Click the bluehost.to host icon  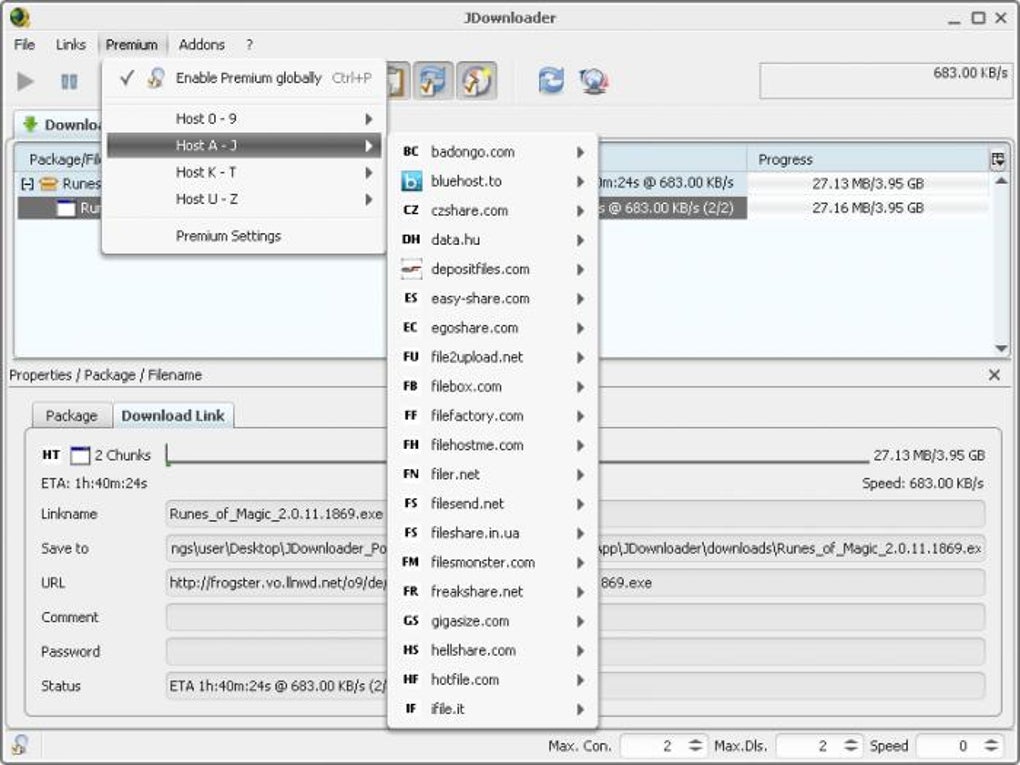click(x=411, y=181)
